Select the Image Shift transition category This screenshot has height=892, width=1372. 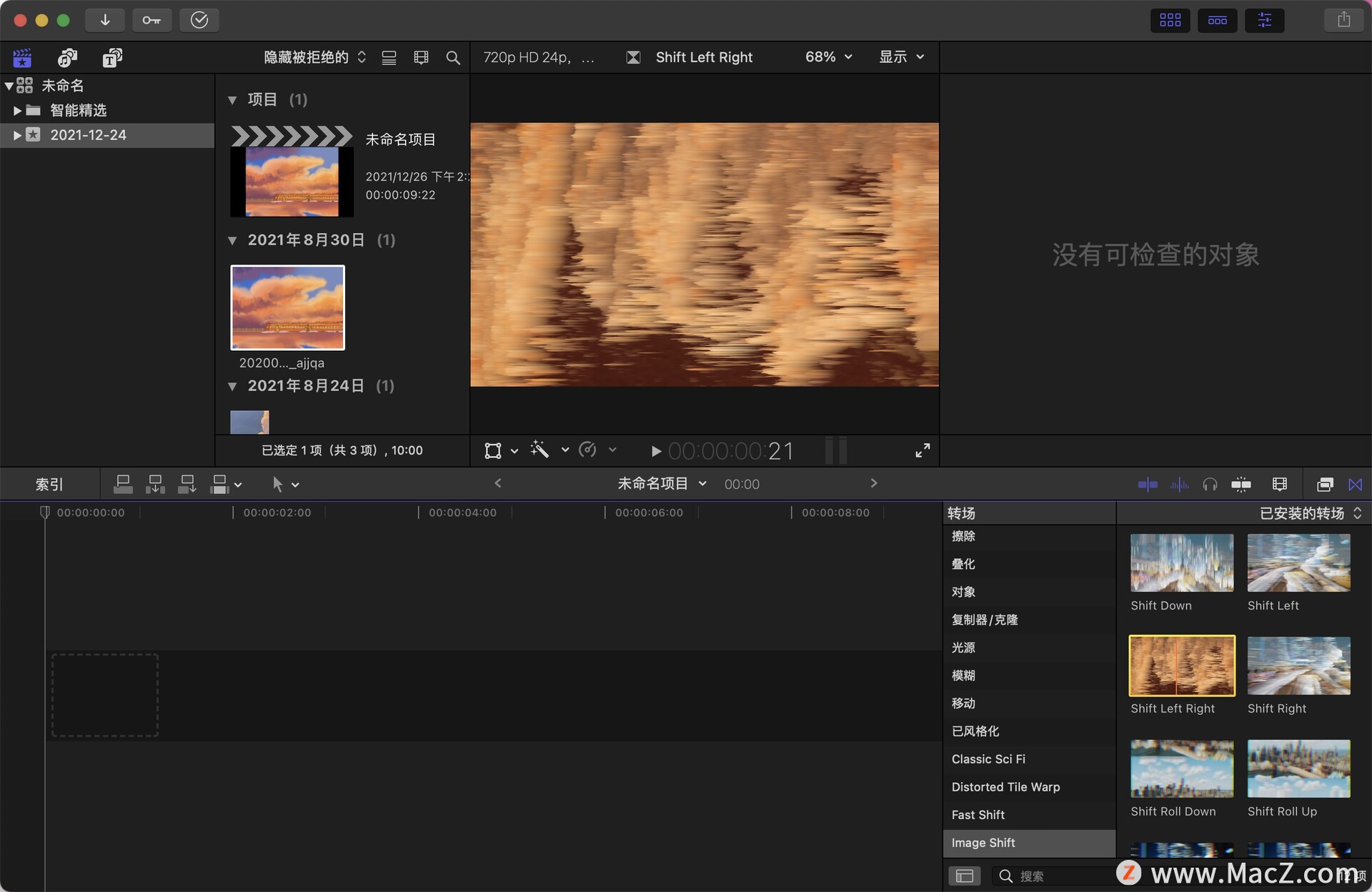click(983, 843)
